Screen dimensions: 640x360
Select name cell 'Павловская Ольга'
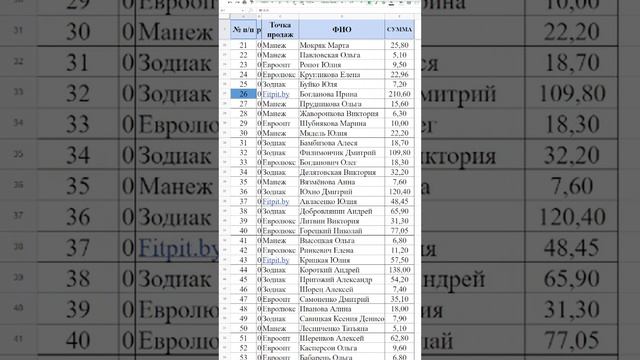342,55
